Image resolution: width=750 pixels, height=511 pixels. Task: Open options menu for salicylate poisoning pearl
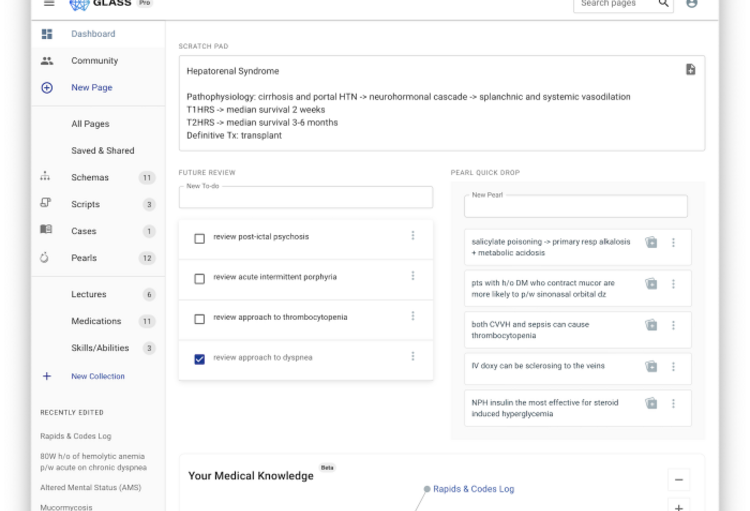click(673, 243)
